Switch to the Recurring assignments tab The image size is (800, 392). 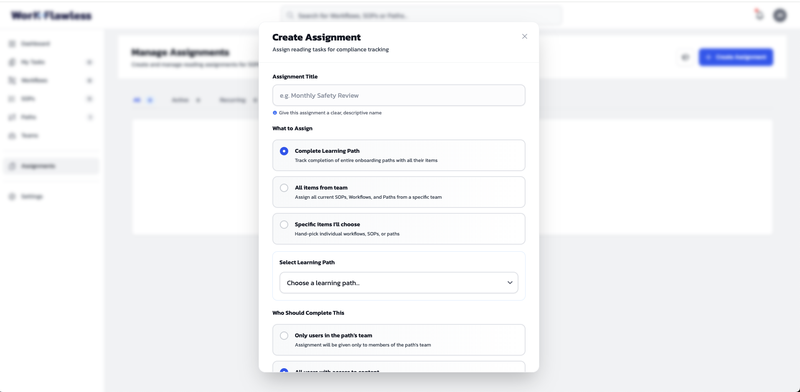238,101
